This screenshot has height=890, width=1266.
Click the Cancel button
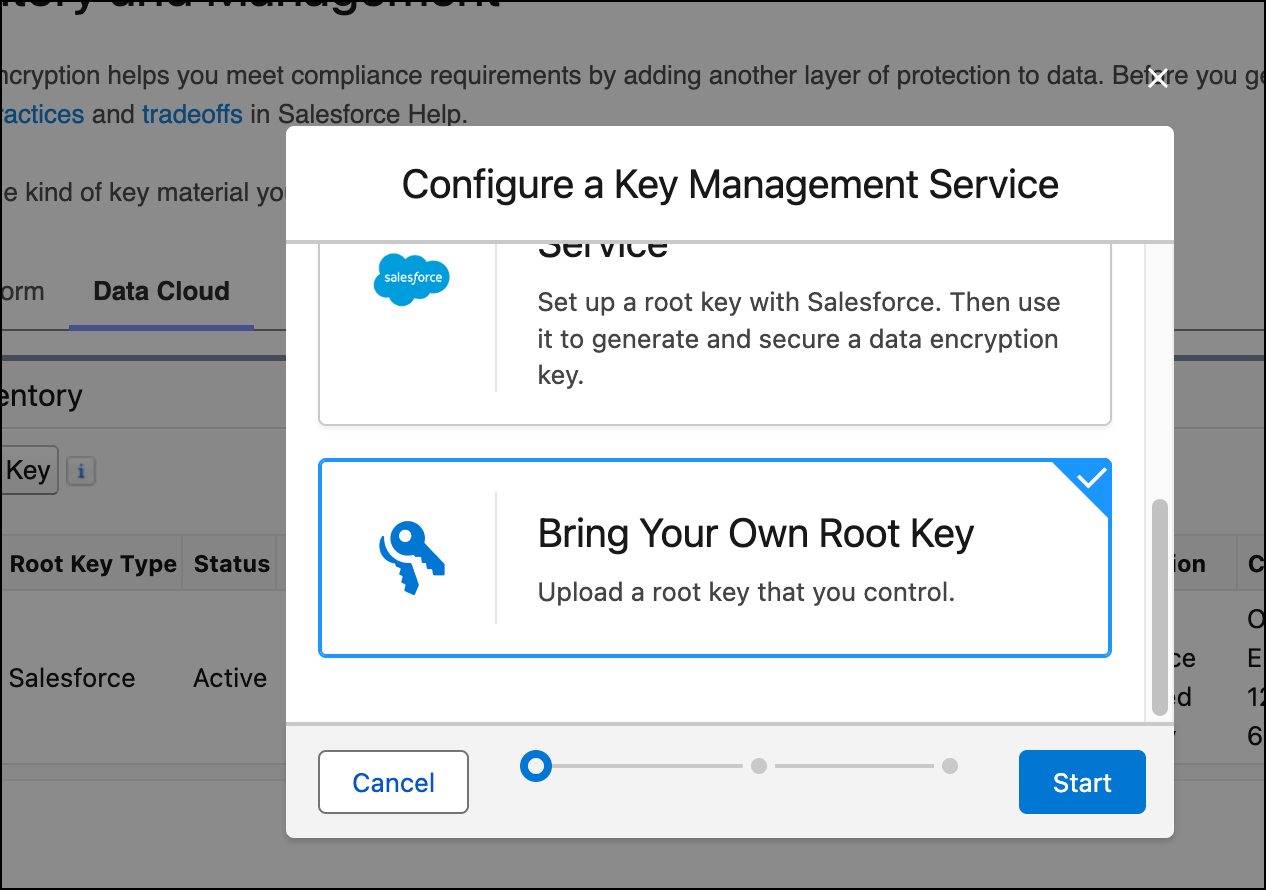click(x=393, y=782)
